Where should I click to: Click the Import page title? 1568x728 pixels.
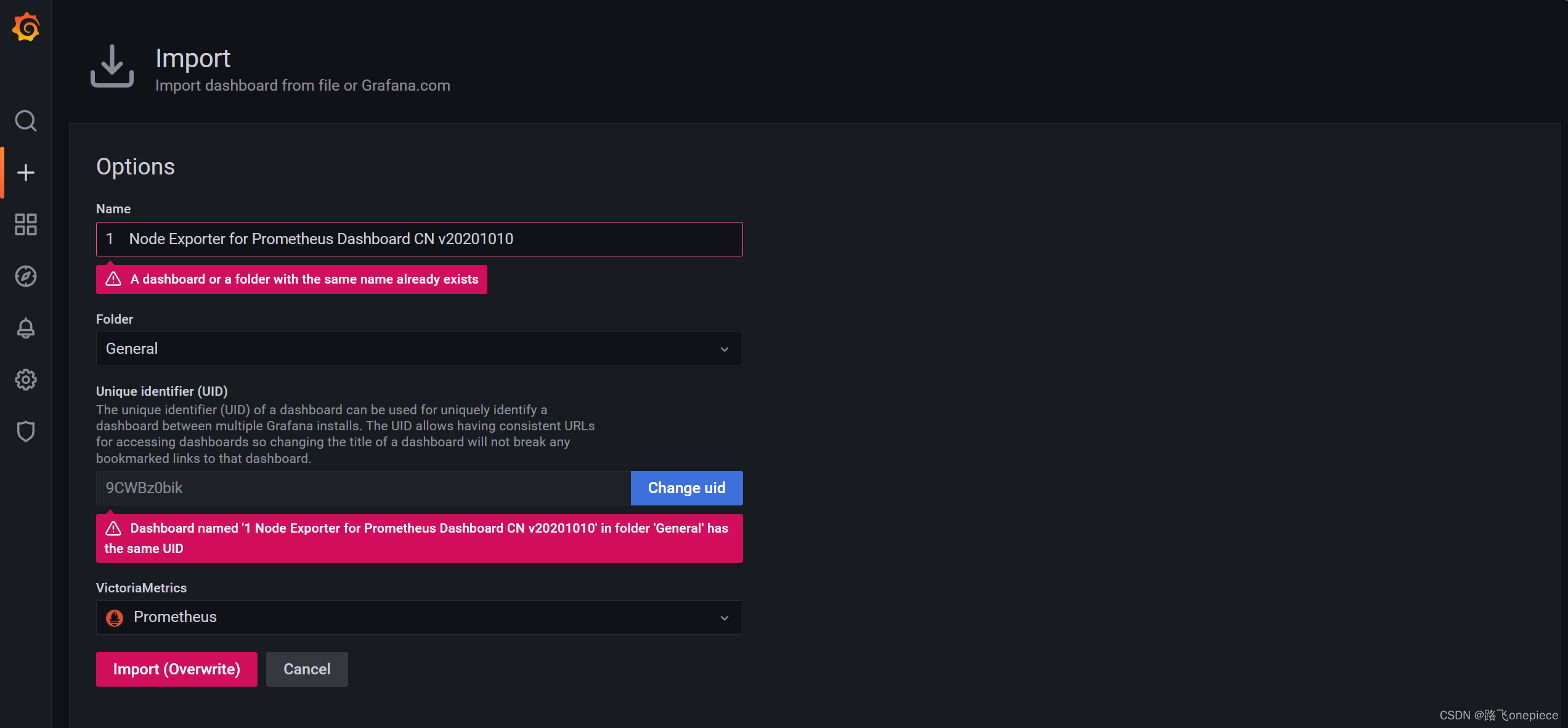click(x=193, y=58)
